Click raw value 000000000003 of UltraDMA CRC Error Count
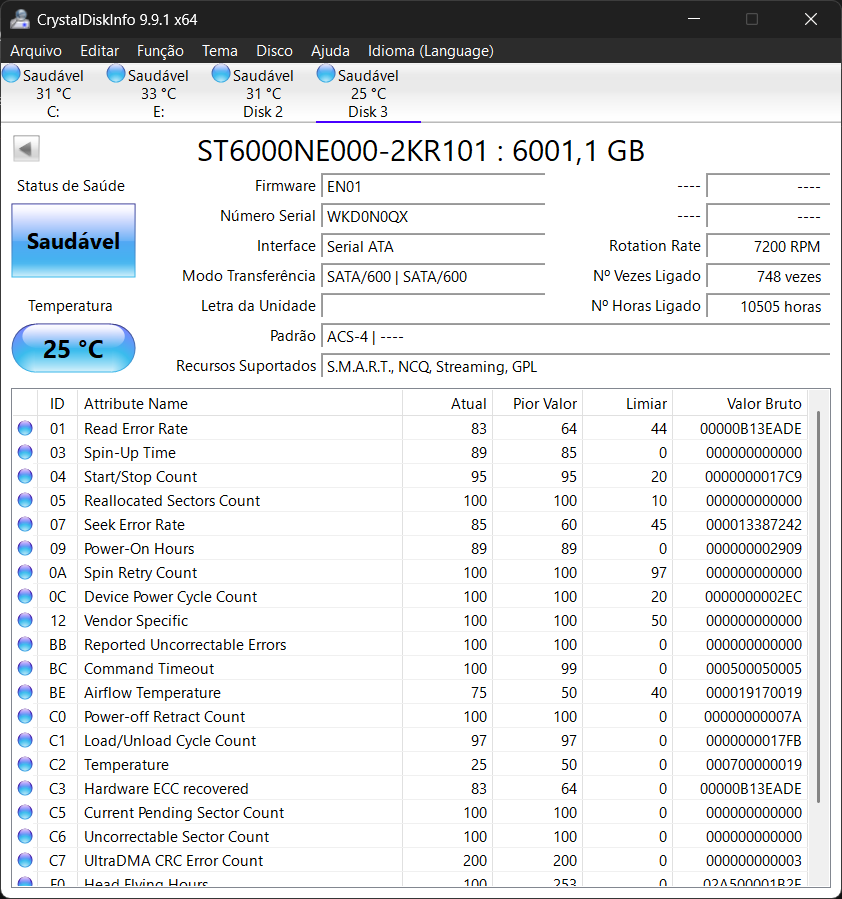 [x=754, y=861]
